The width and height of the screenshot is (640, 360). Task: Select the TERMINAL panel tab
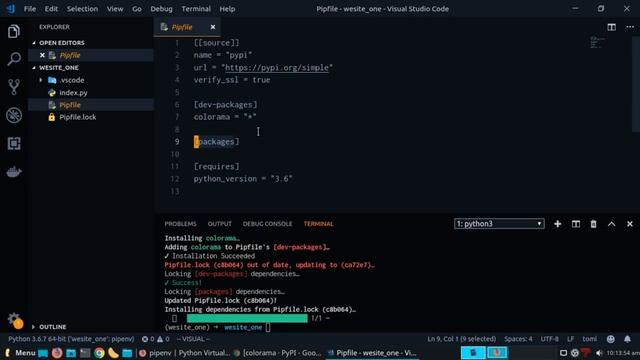pyautogui.click(x=318, y=224)
